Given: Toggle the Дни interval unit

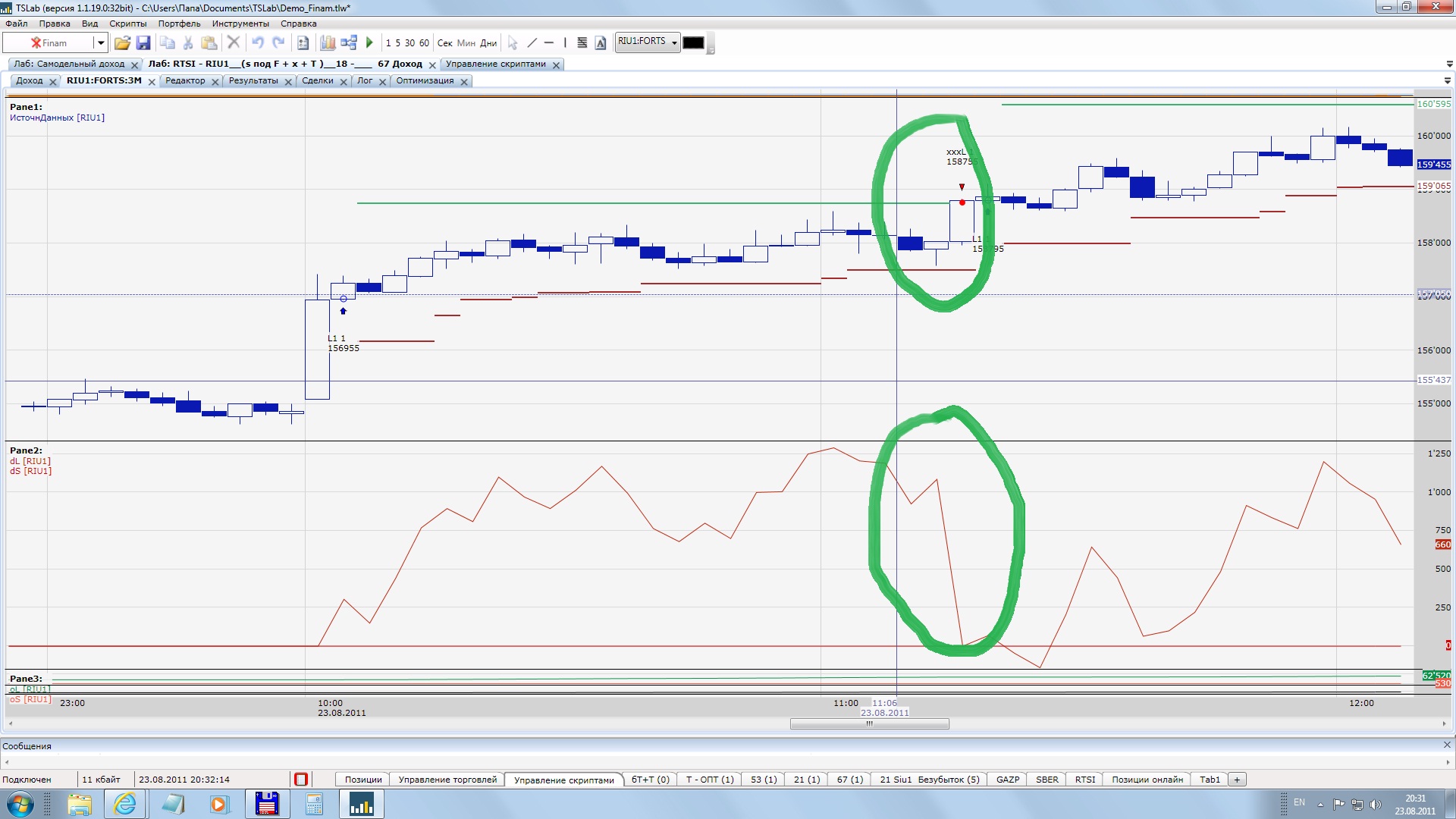Looking at the screenshot, I should (x=488, y=43).
